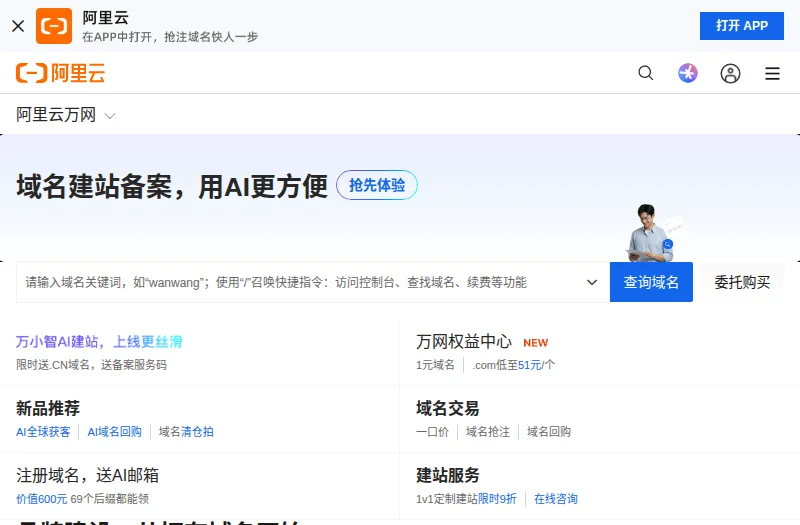Click the orange Aliyun app icon in banner

[54, 26]
